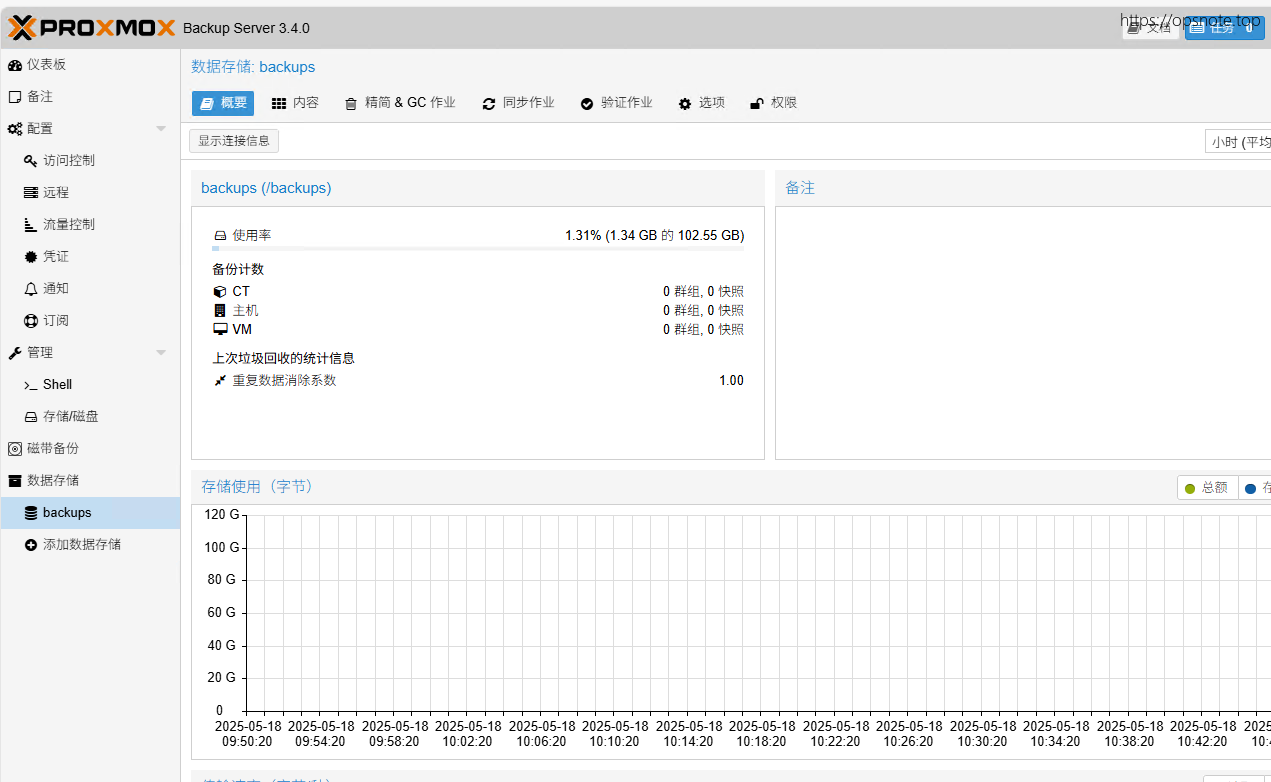Click the 磁带备份 tape backup icon
The width and height of the screenshot is (1271, 782).
[x=15, y=449]
